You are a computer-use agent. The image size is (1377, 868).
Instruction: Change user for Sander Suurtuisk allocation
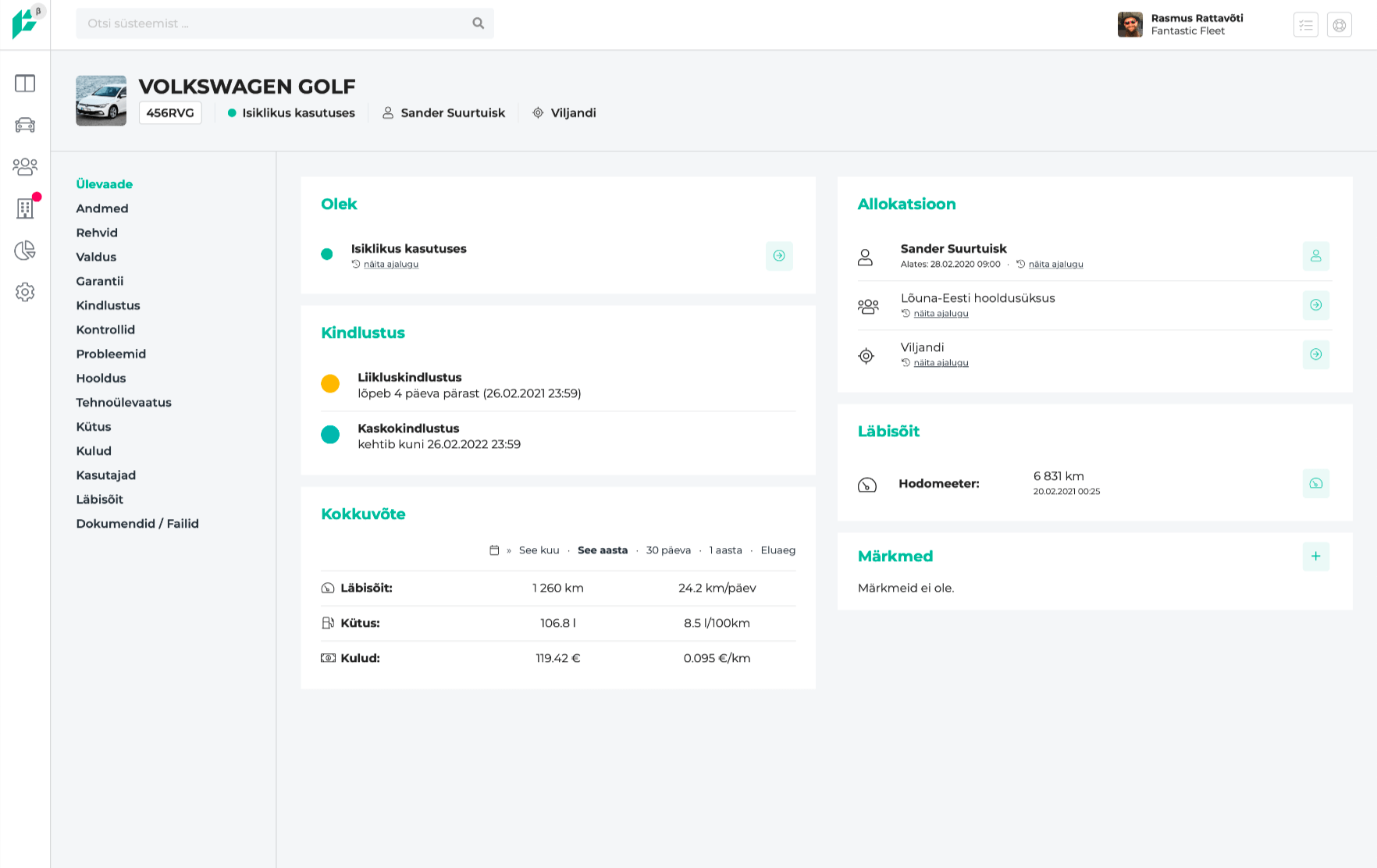pos(1315,255)
